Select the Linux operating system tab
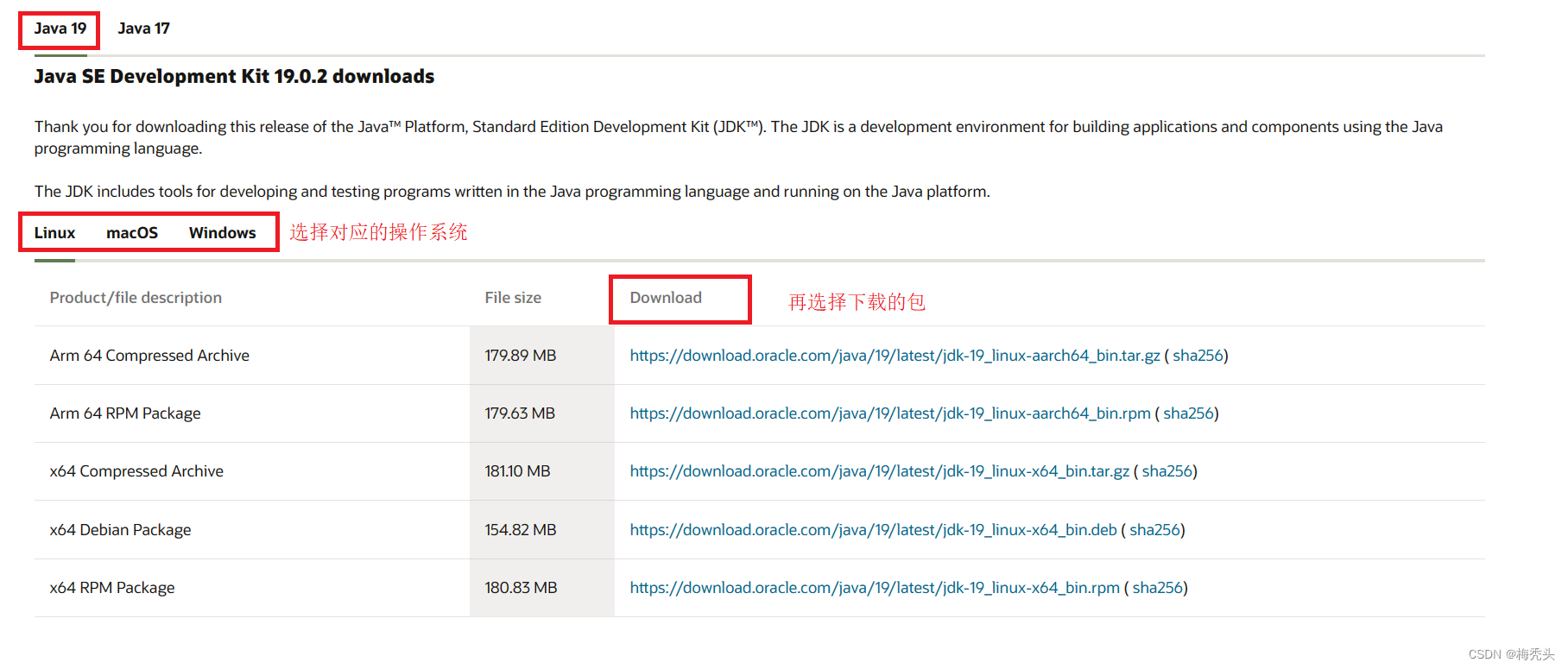This screenshot has height=669, width=1568. point(54,233)
